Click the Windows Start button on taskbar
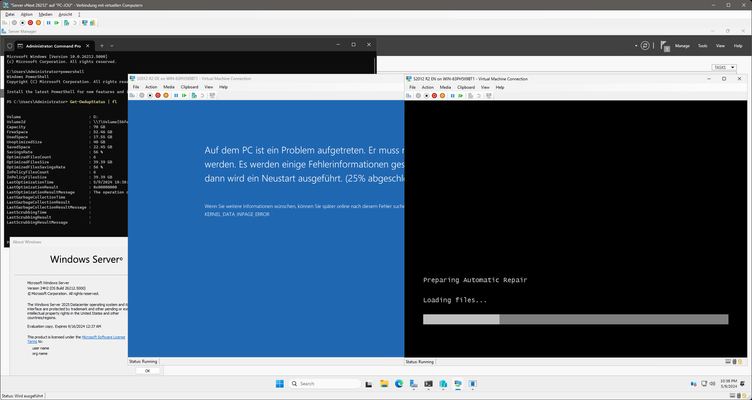 coord(280,384)
